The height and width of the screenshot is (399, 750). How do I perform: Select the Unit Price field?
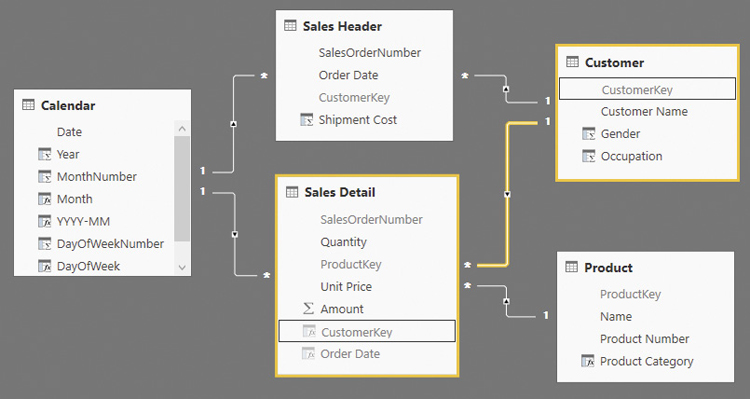[346, 287]
